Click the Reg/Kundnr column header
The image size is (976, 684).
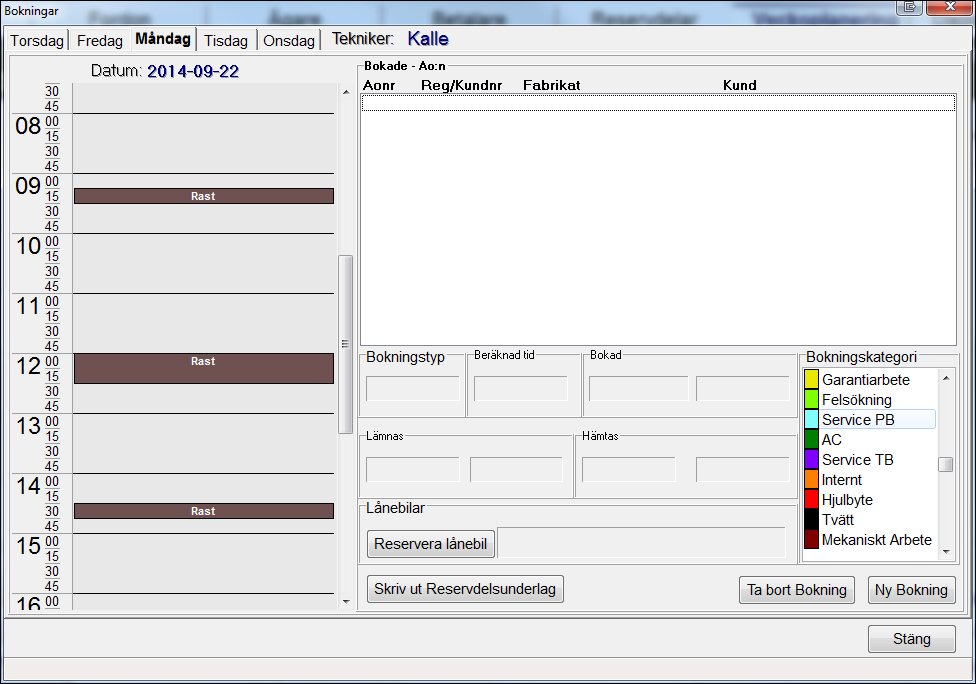461,85
